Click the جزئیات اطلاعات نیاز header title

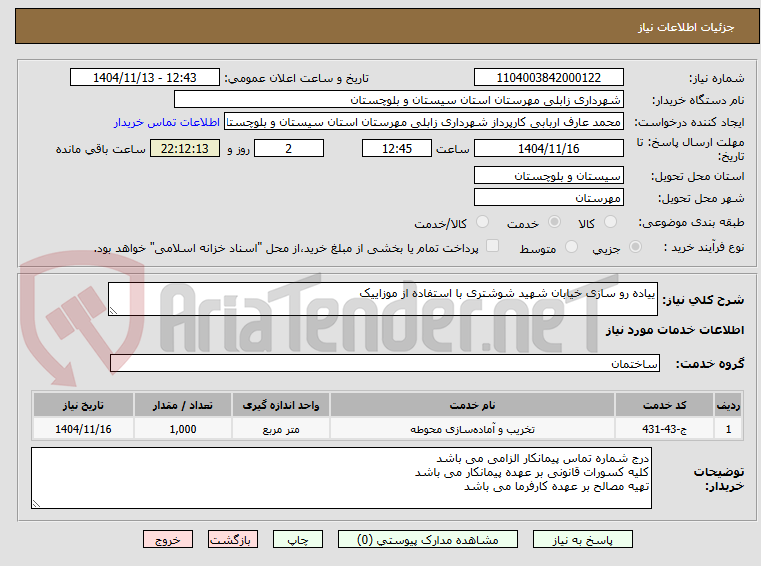coord(686,27)
